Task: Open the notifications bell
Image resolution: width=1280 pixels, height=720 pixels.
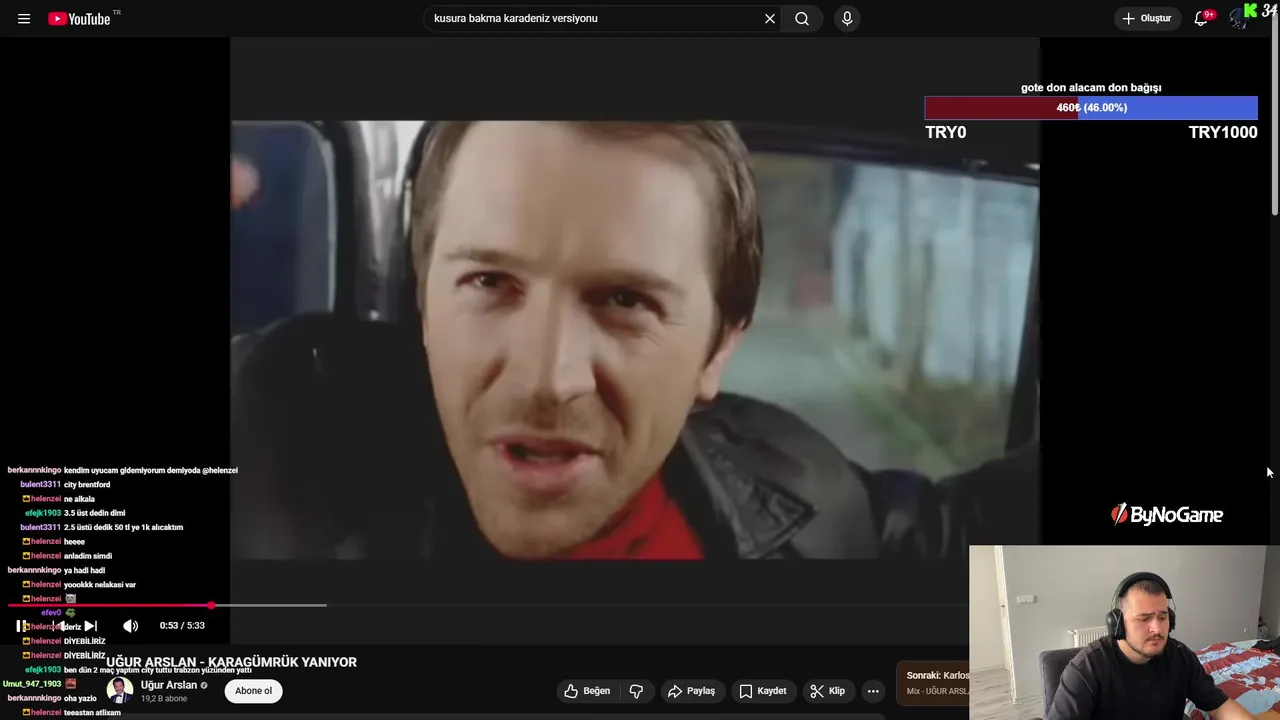Action: point(1202,18)
